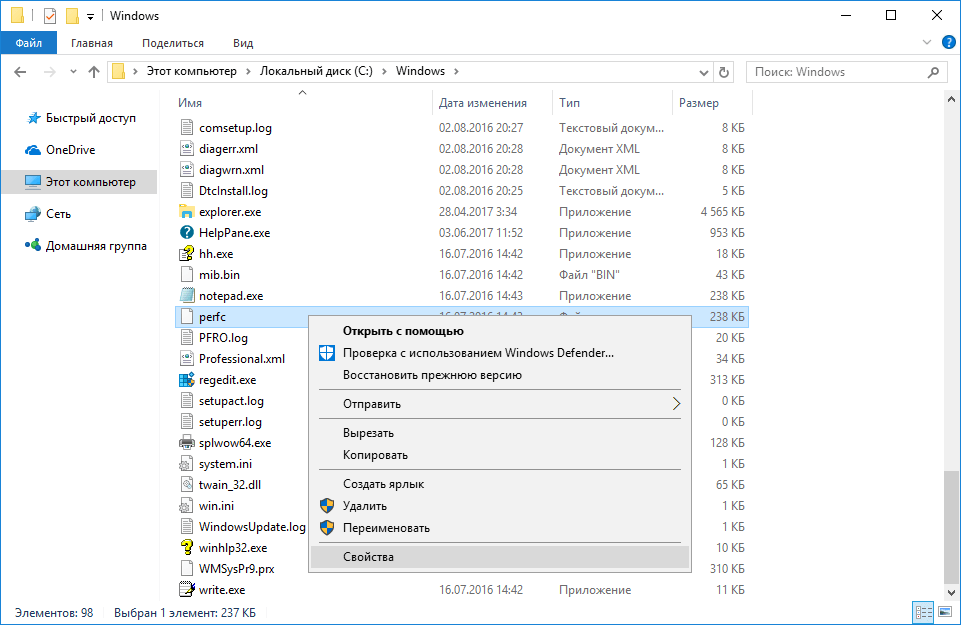Choose Вырезать in context menu

[x=499, y=433]
